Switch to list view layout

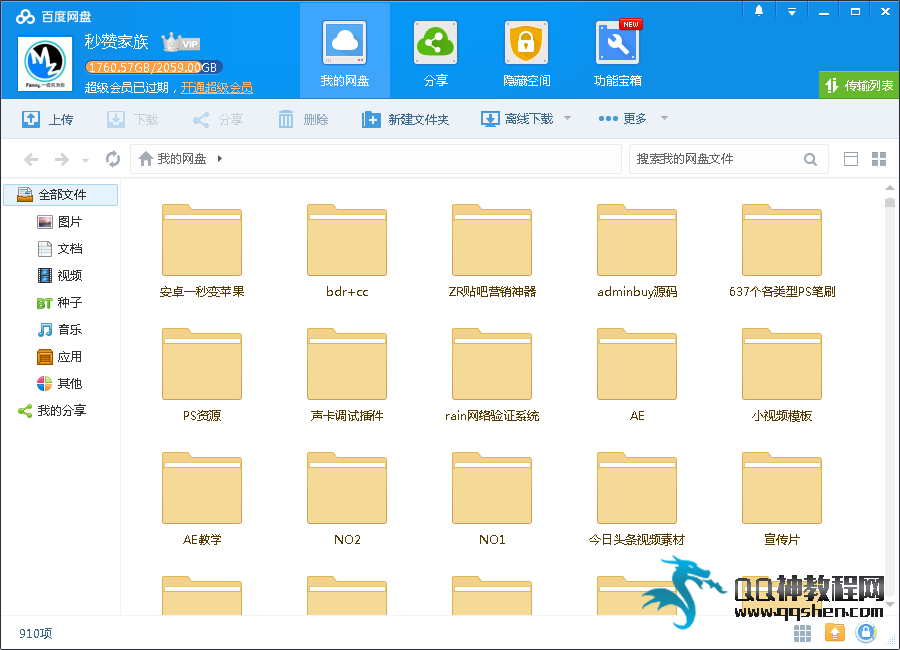tap(851, 159)
